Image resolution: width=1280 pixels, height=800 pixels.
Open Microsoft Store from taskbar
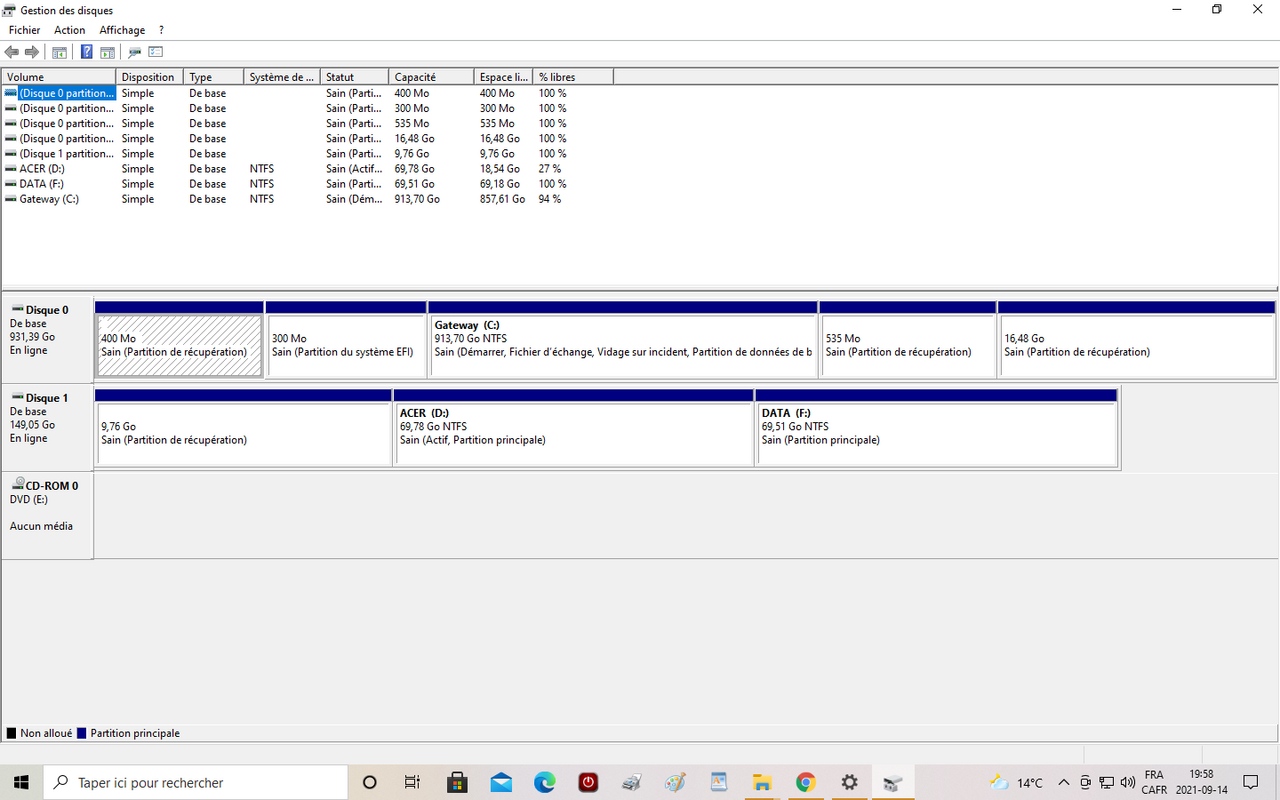pyautogui.click(x=457, y=782)
